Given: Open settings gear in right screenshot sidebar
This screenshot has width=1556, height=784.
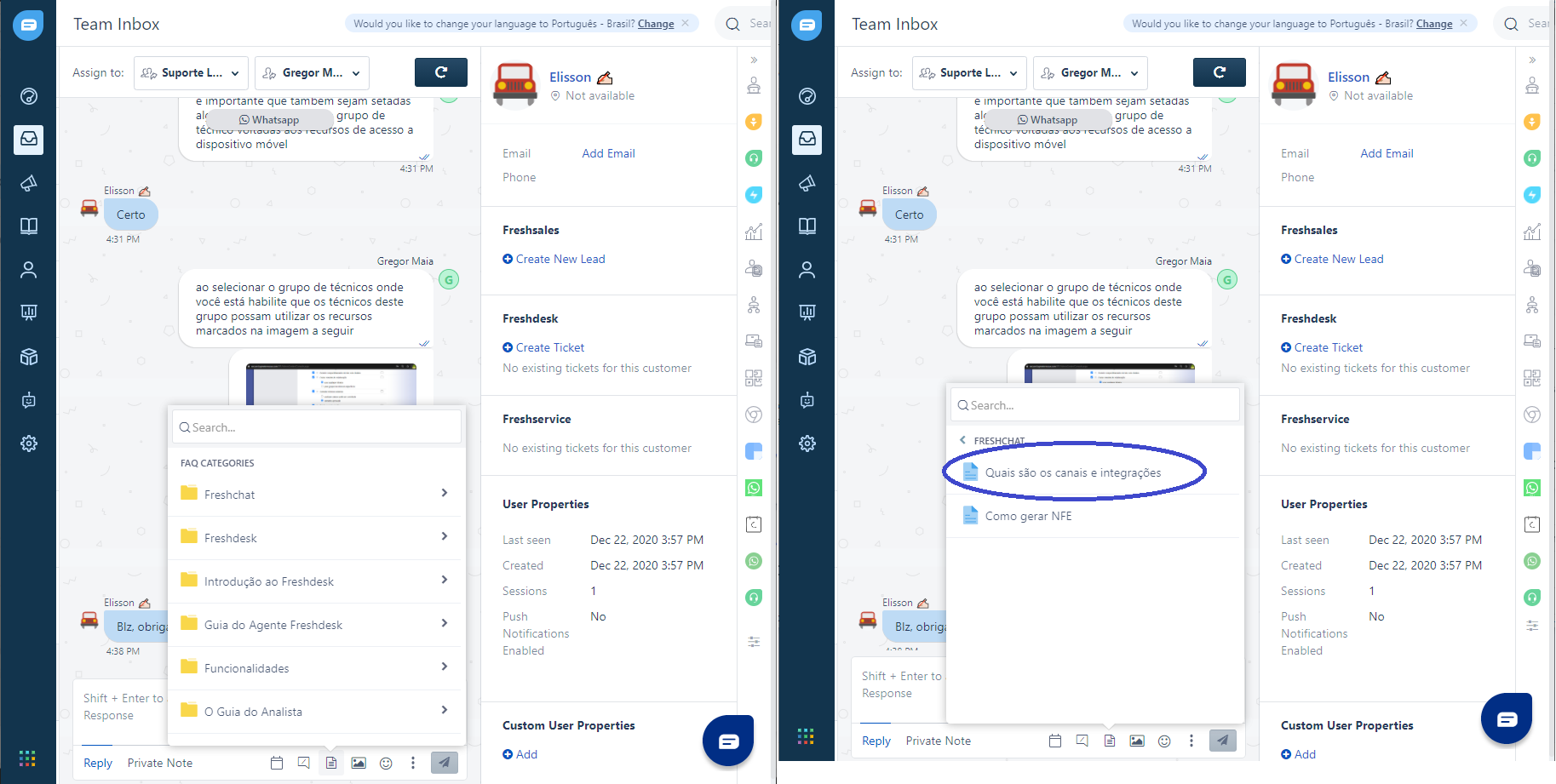Looking at the screenshot, I should (x=807, y=444).
